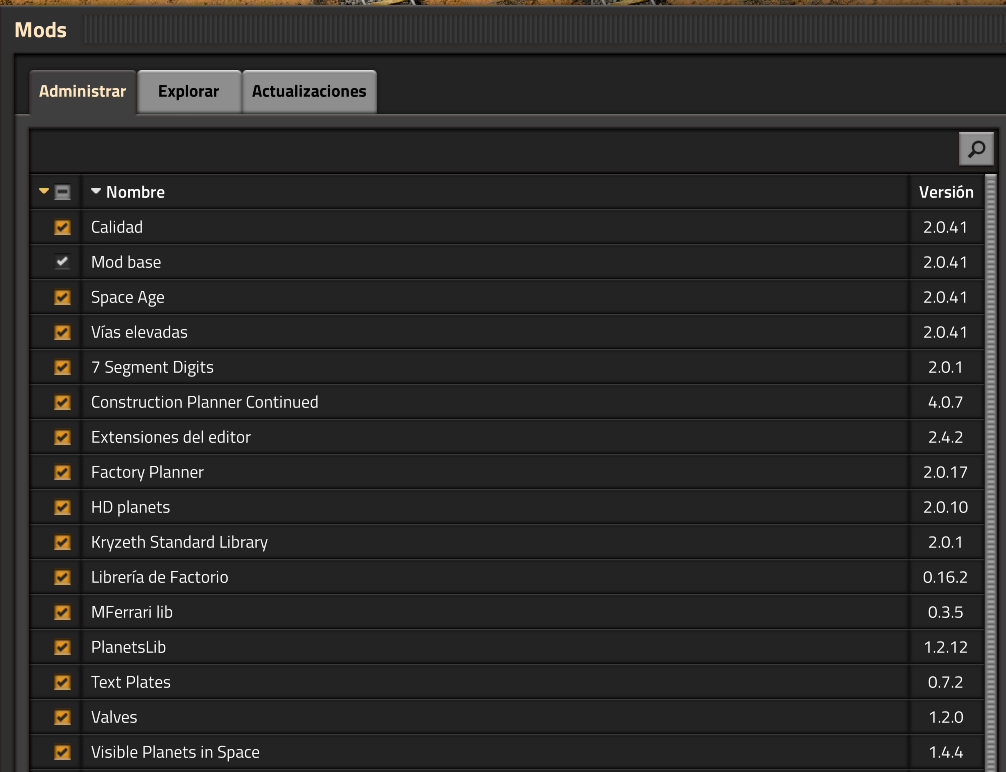Toggle the Valves mod checkbox

point(62,717)
